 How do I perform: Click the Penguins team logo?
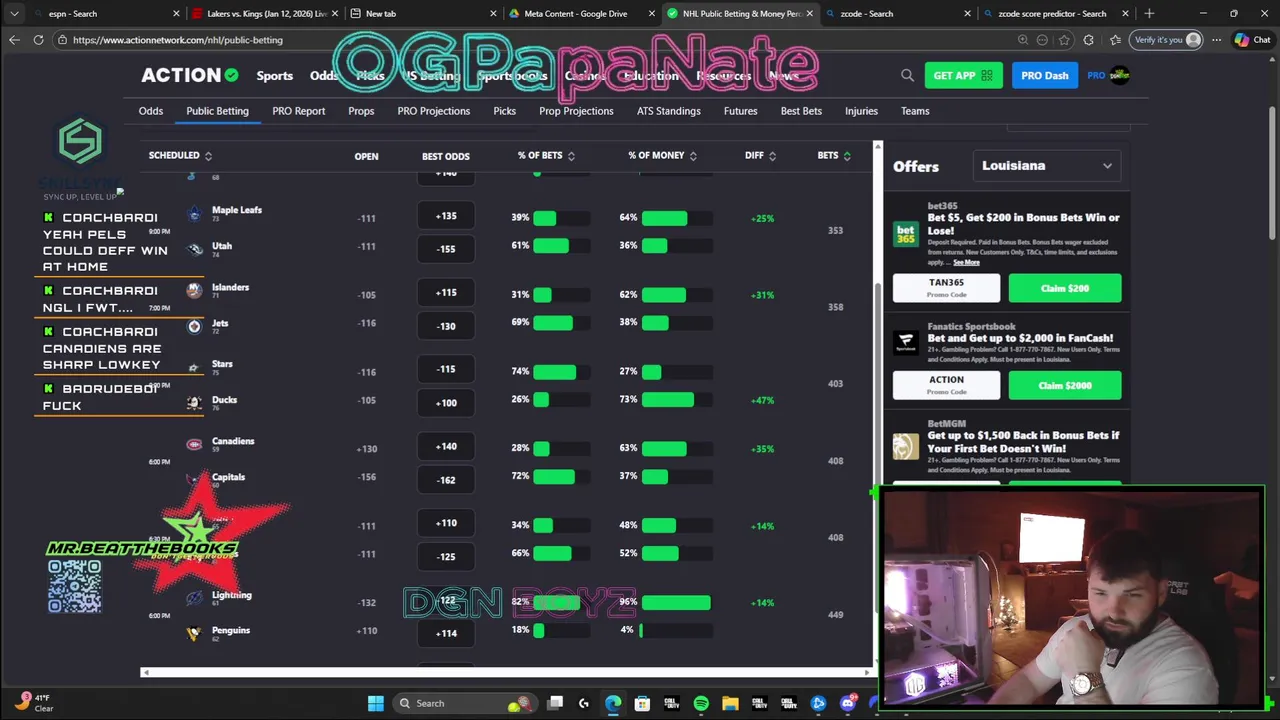(x=194, y=633)
